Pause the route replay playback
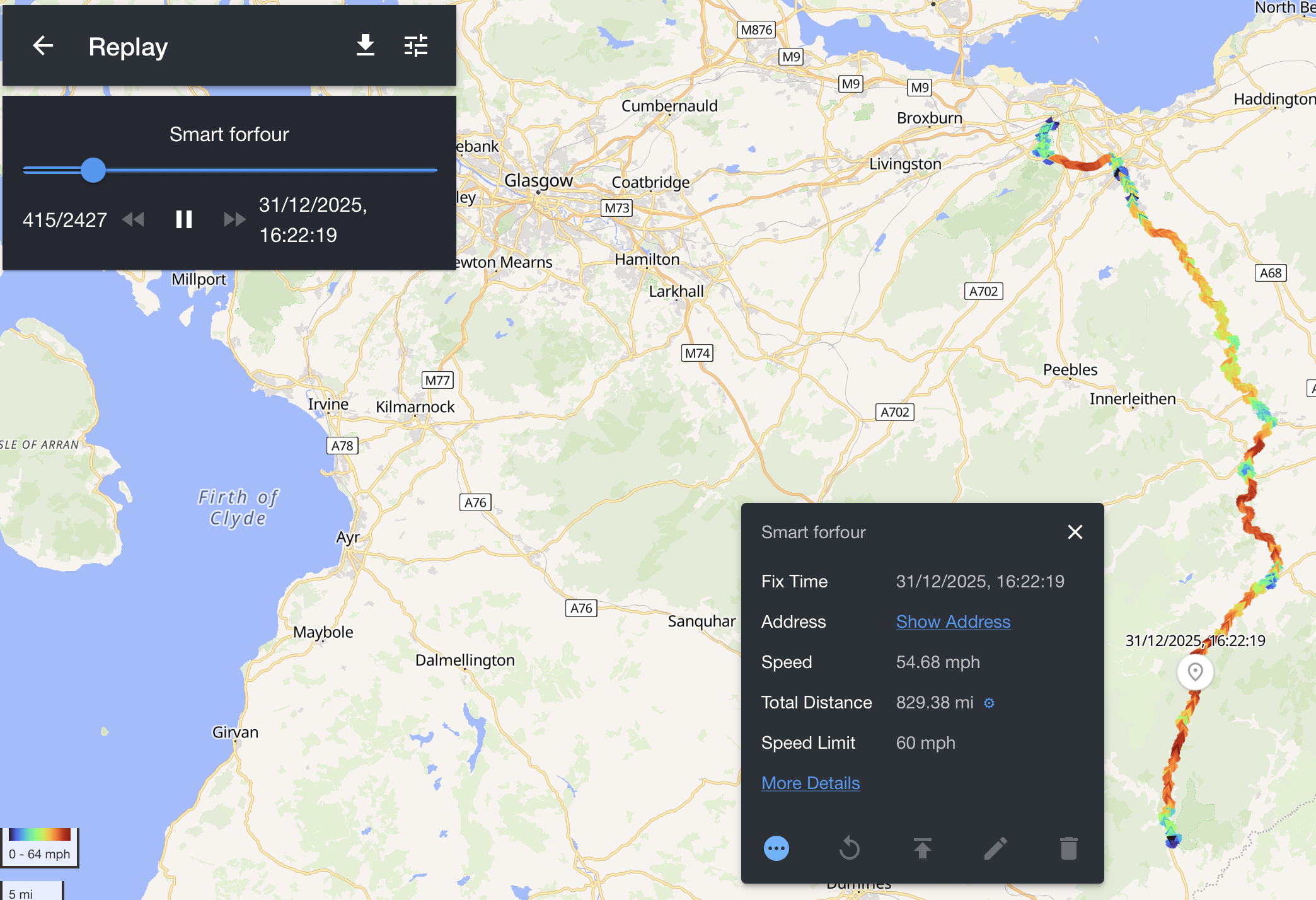 [x=183, y=219]
